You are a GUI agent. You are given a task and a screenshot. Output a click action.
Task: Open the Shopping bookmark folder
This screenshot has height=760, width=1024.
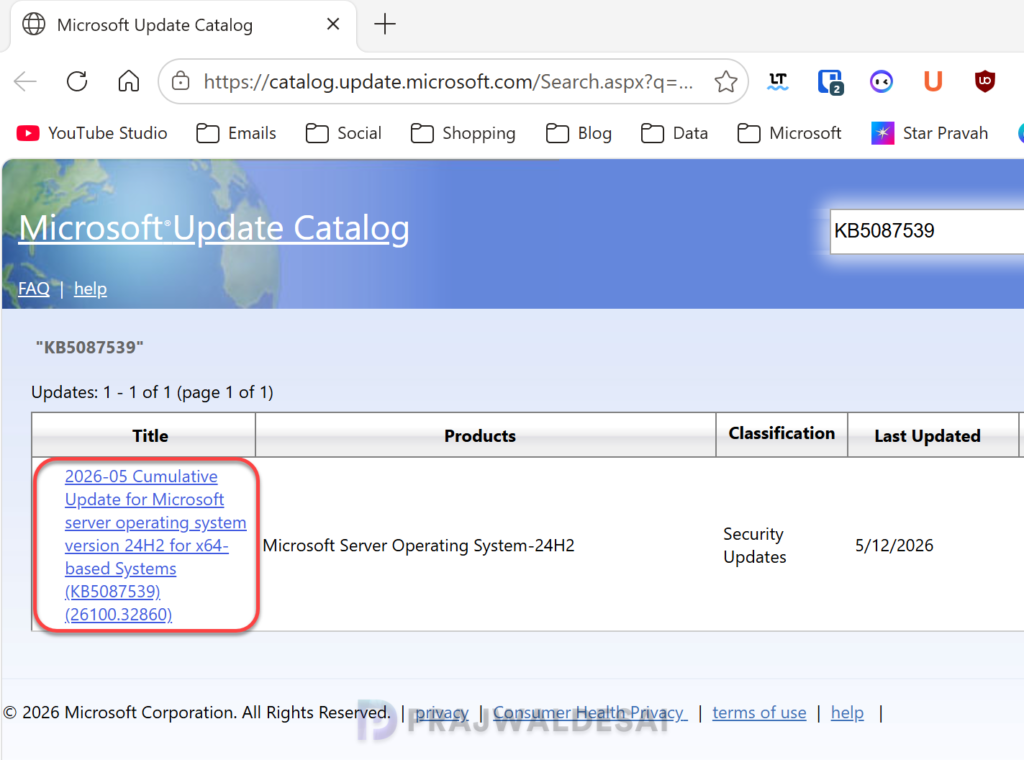[463, 133]
